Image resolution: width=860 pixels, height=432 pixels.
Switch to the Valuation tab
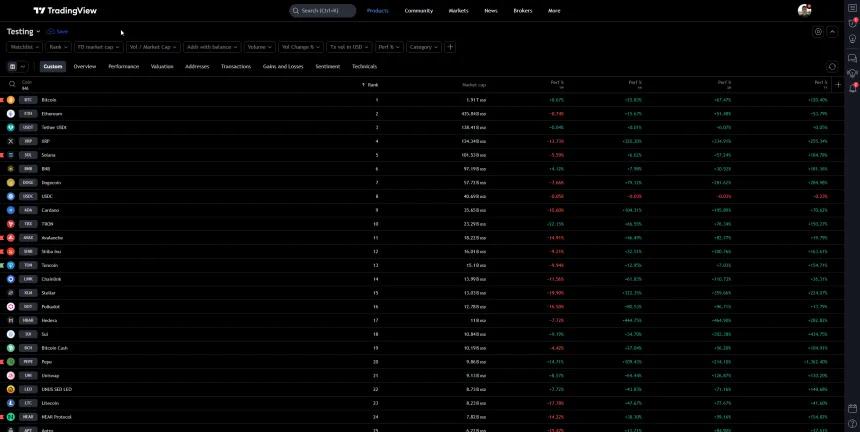tap(162, 66)
